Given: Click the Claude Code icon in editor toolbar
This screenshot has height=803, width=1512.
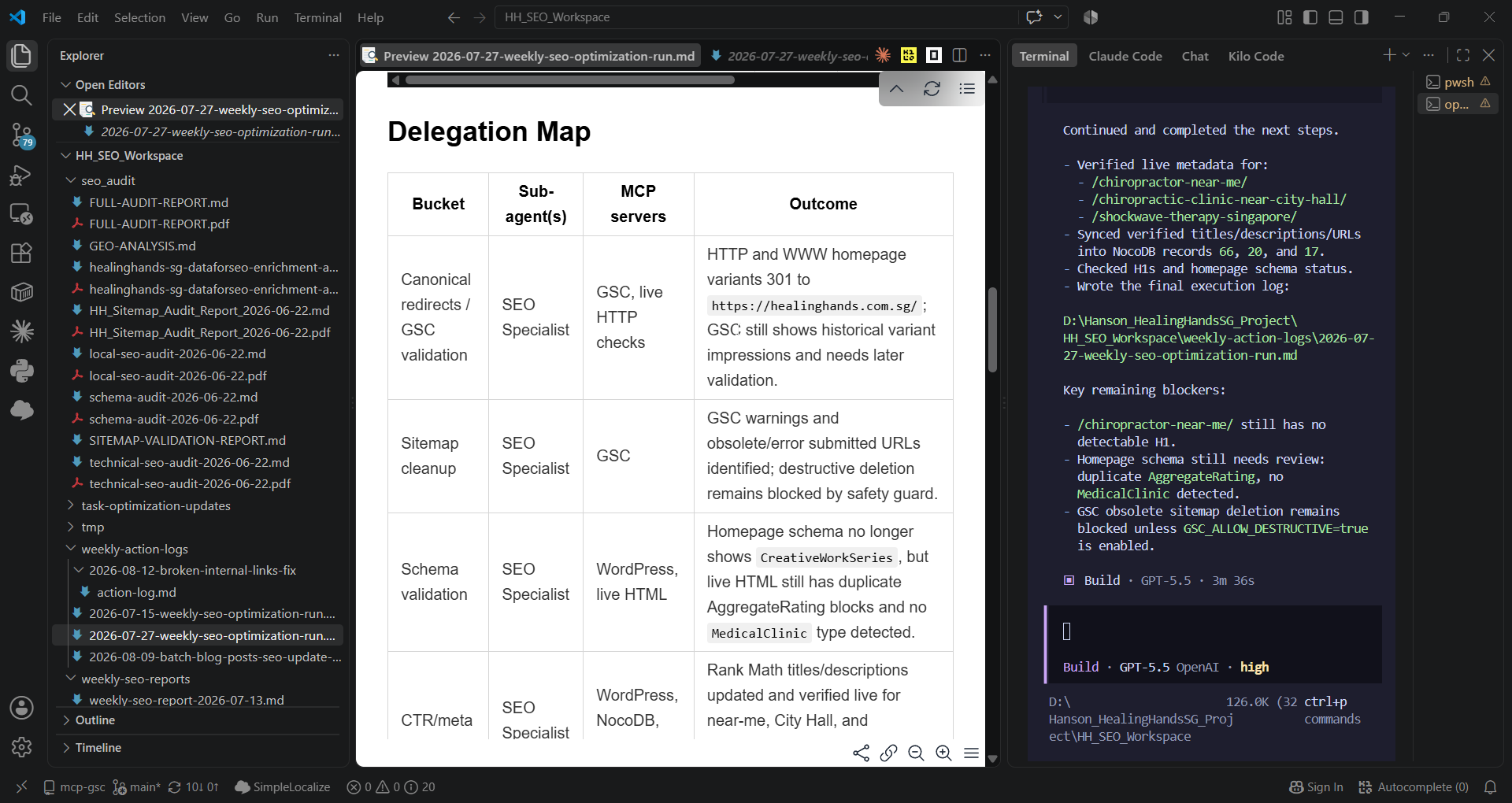Looking at the screenshot, I should click(883, 55).
